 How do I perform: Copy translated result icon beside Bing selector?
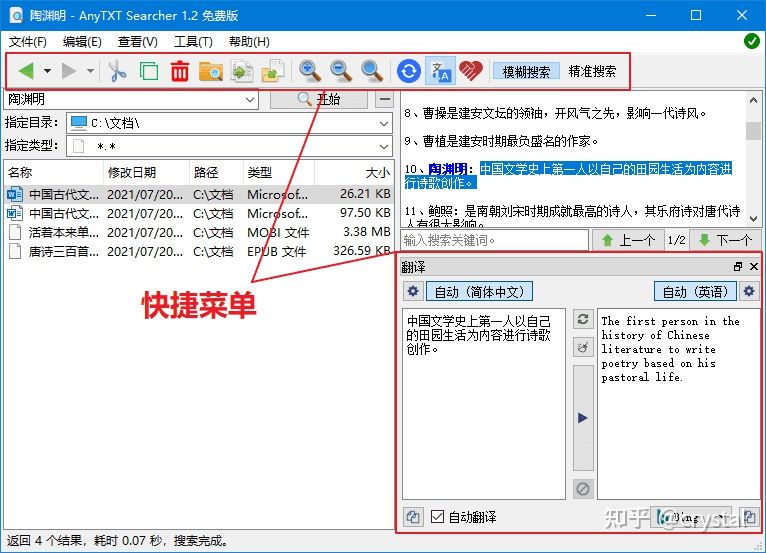pyautogui.click(x=749, y=517)
